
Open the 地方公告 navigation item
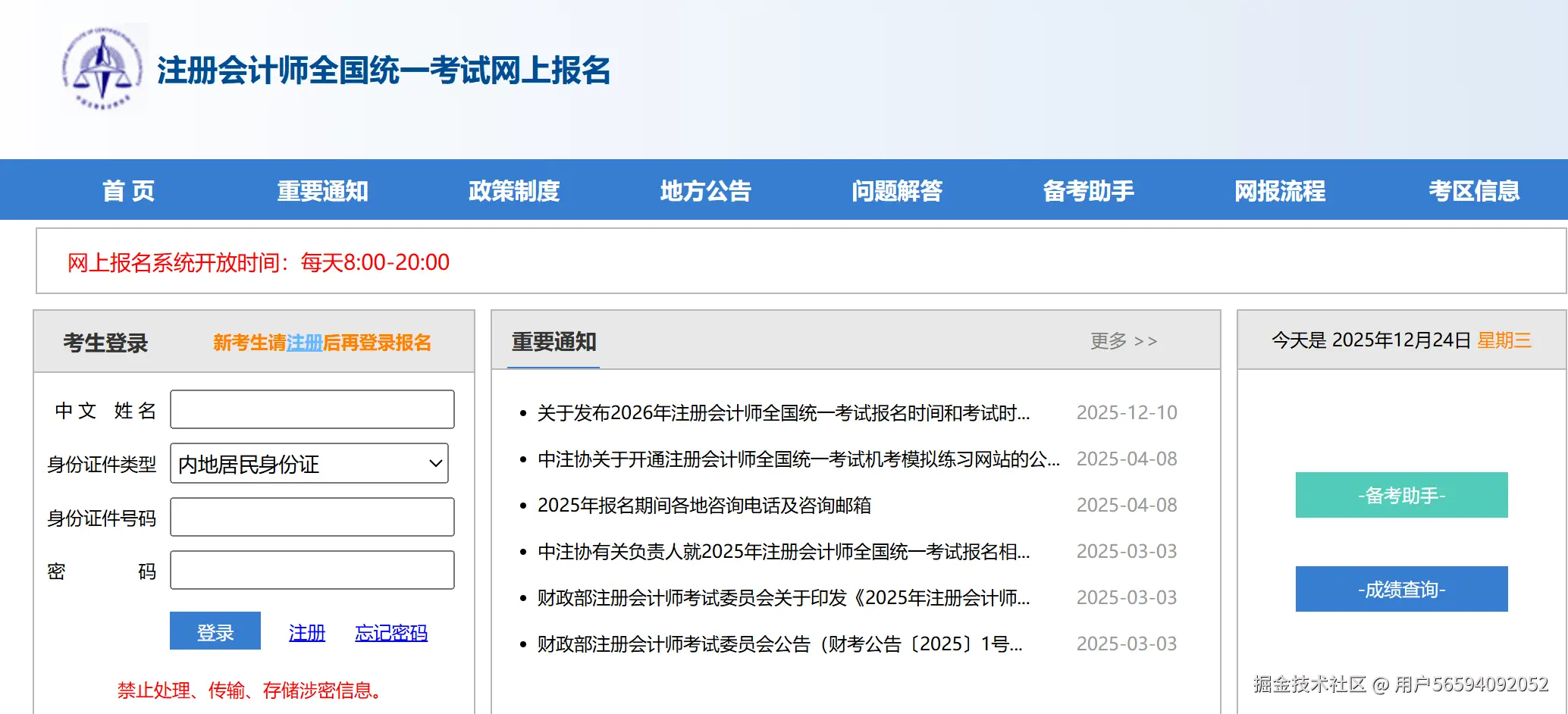(x=706, y=190)
